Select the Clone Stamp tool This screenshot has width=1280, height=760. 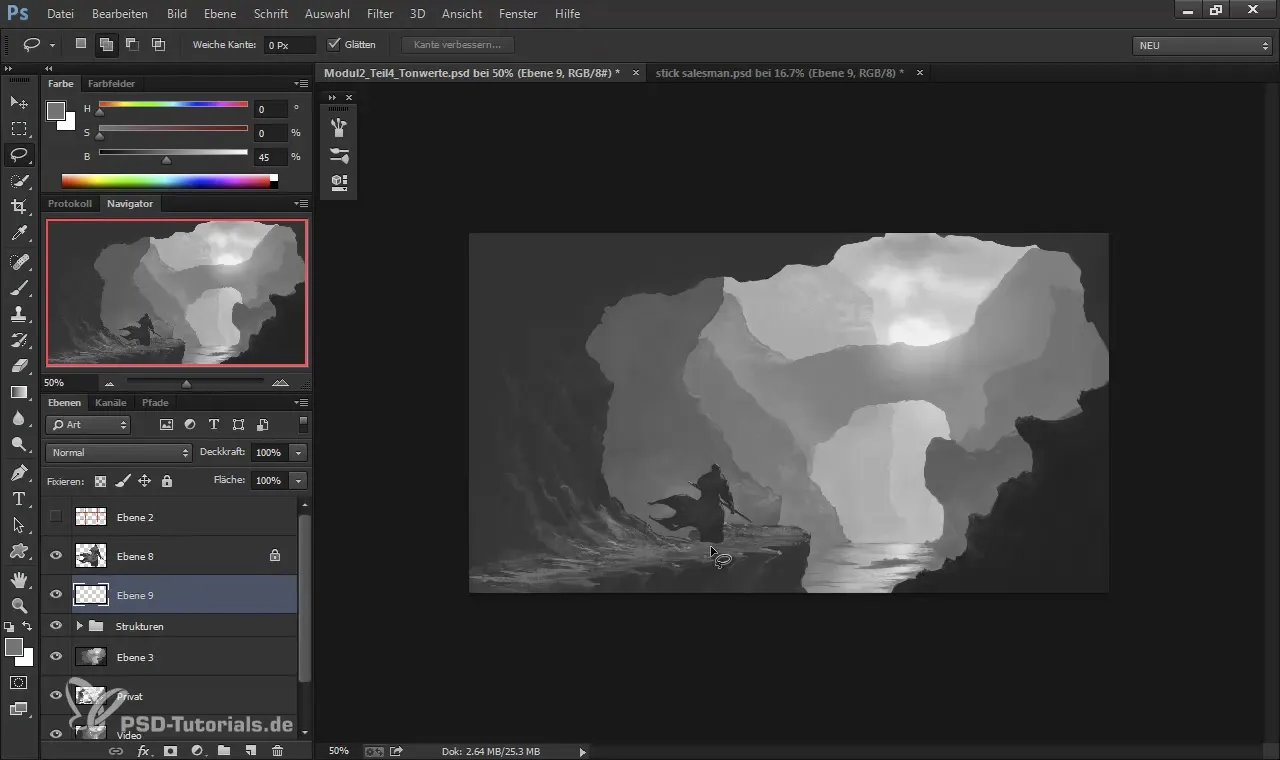point(18,313)
